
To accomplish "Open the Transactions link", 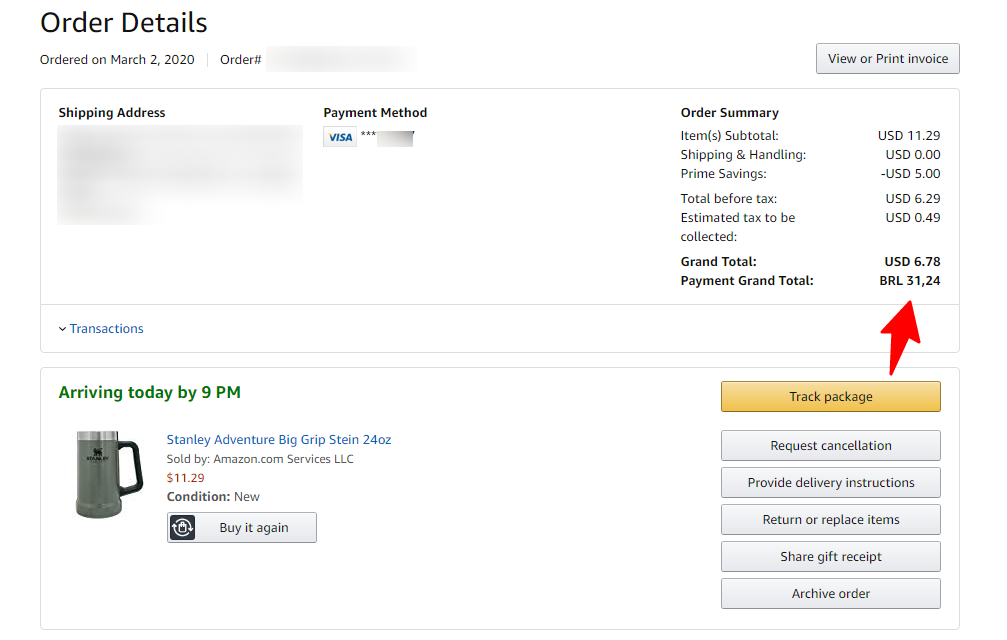I will coord(107,329).
